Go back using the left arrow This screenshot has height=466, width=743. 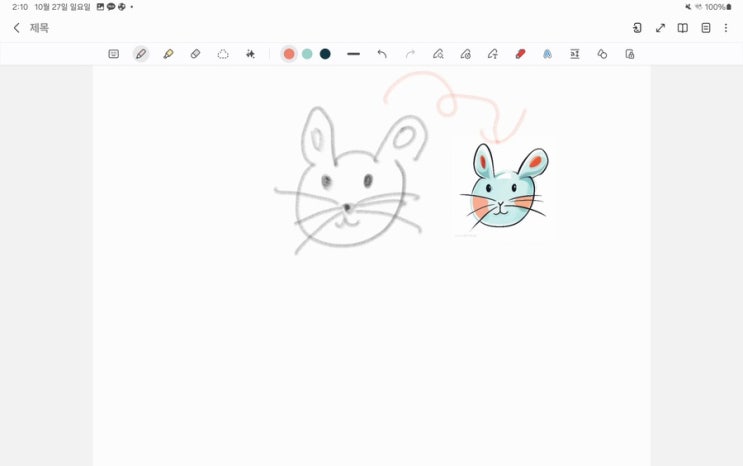tap(17, 28)
